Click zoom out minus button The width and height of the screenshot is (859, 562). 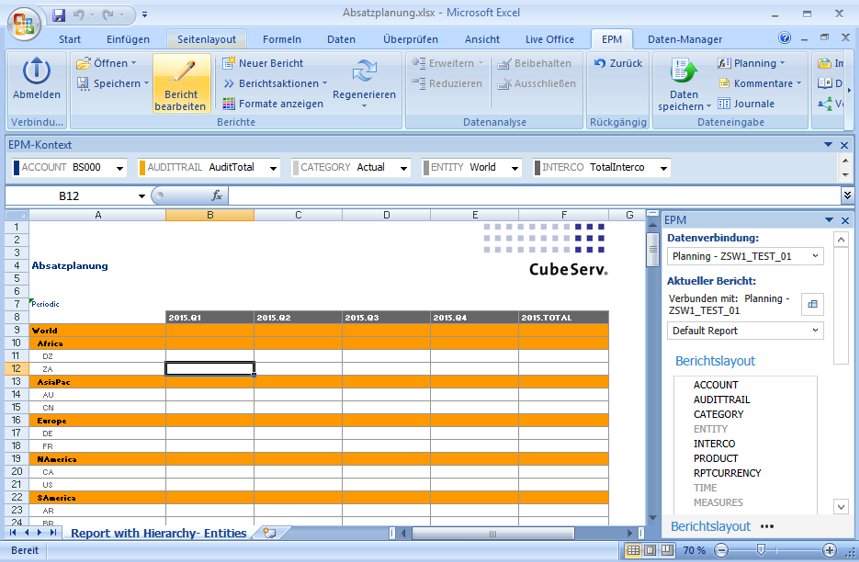point(721,550)
